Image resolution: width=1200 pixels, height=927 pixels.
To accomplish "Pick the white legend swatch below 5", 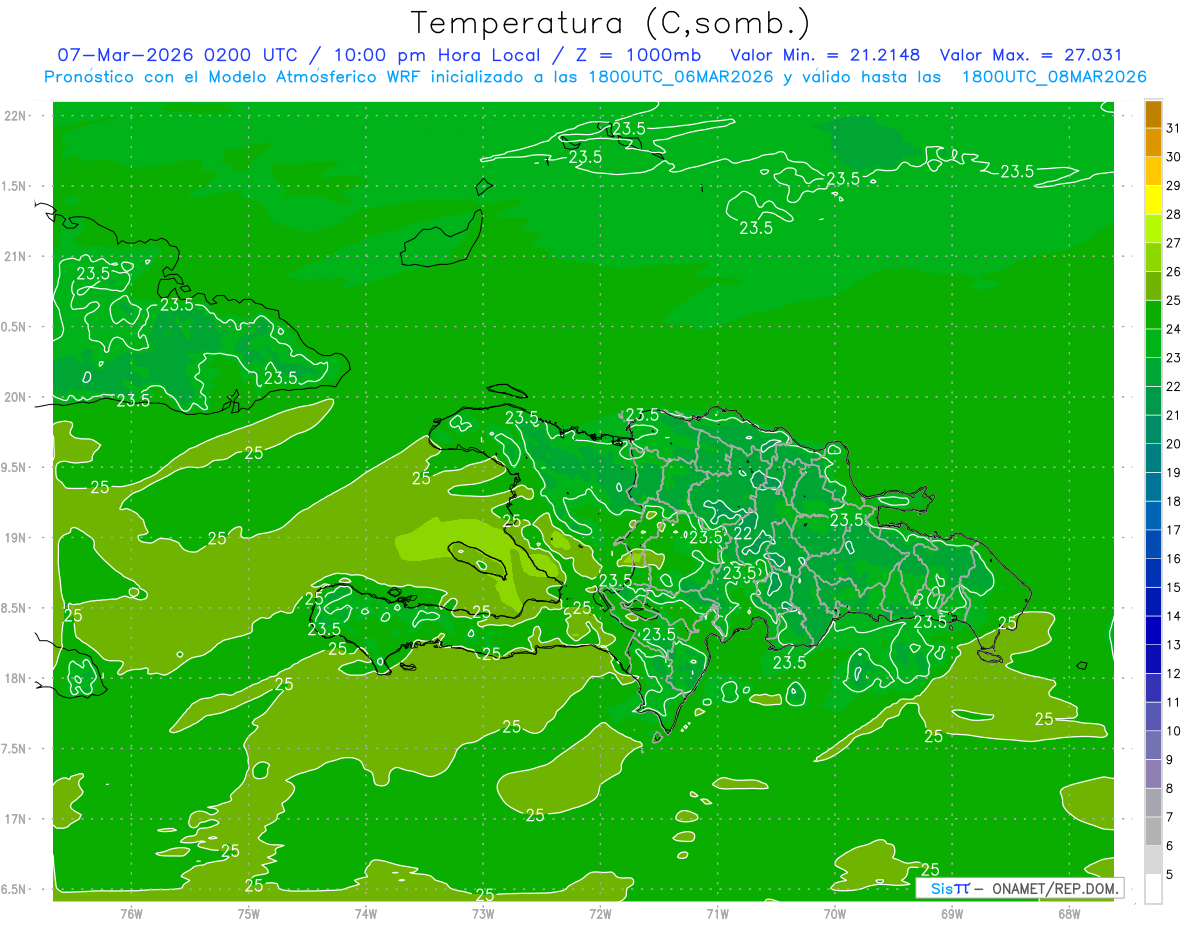I will 1153,889.
